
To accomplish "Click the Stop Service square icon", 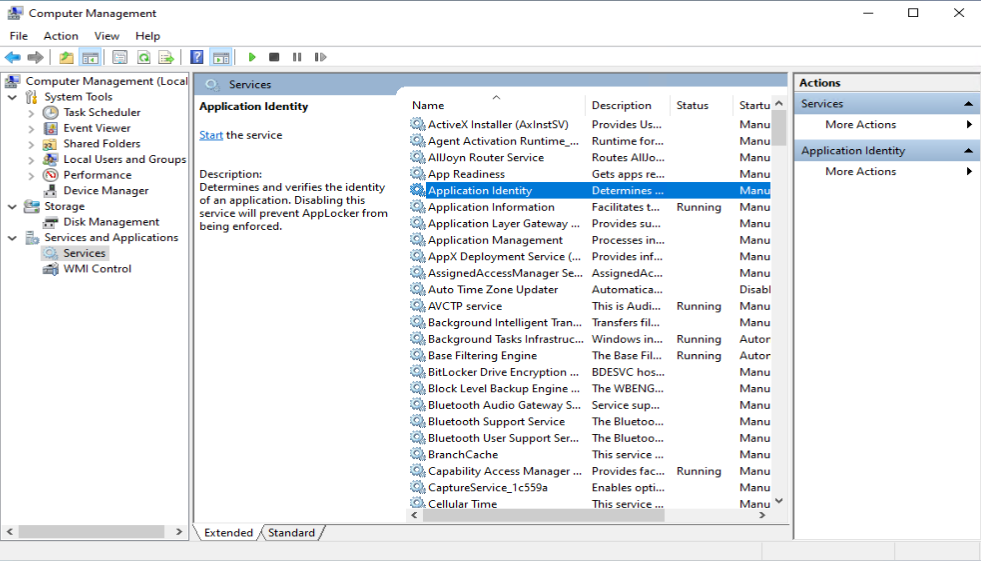I will coord(274,57).
